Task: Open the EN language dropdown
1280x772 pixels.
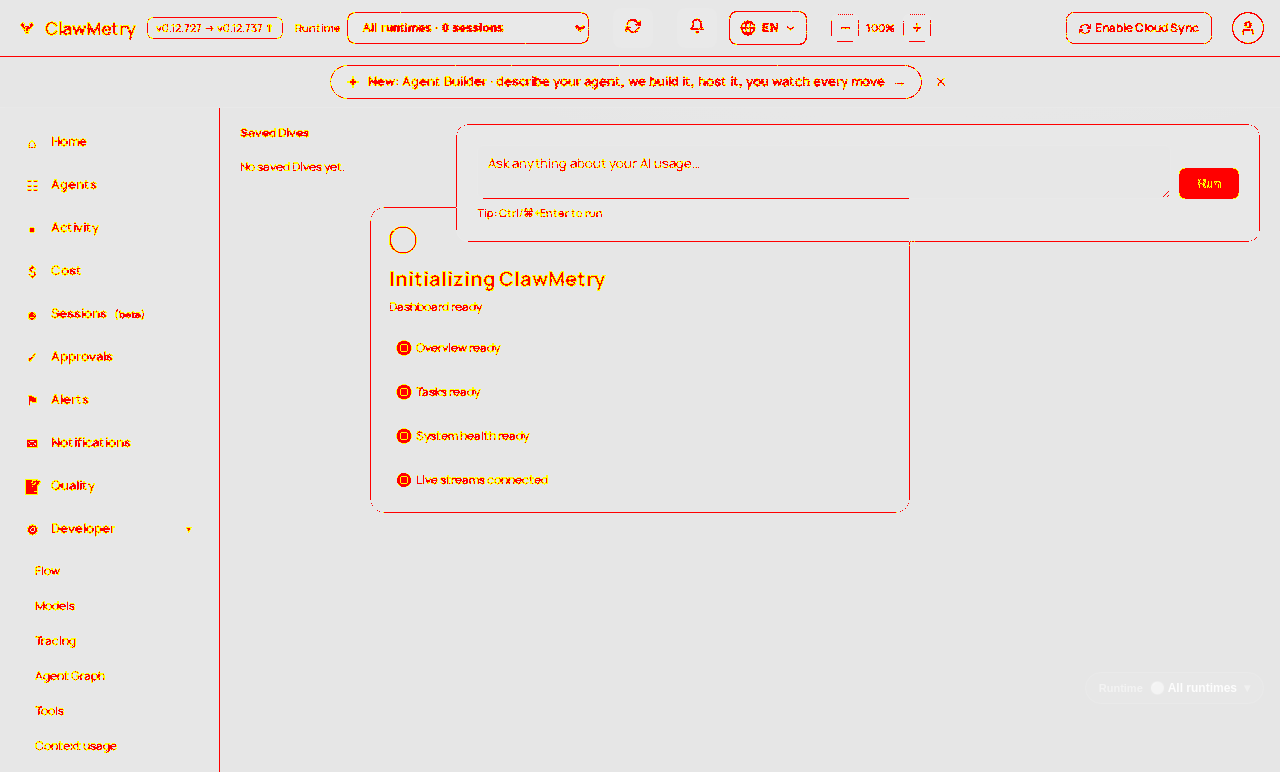Action: pyautogui.click(x=768, y=28)
